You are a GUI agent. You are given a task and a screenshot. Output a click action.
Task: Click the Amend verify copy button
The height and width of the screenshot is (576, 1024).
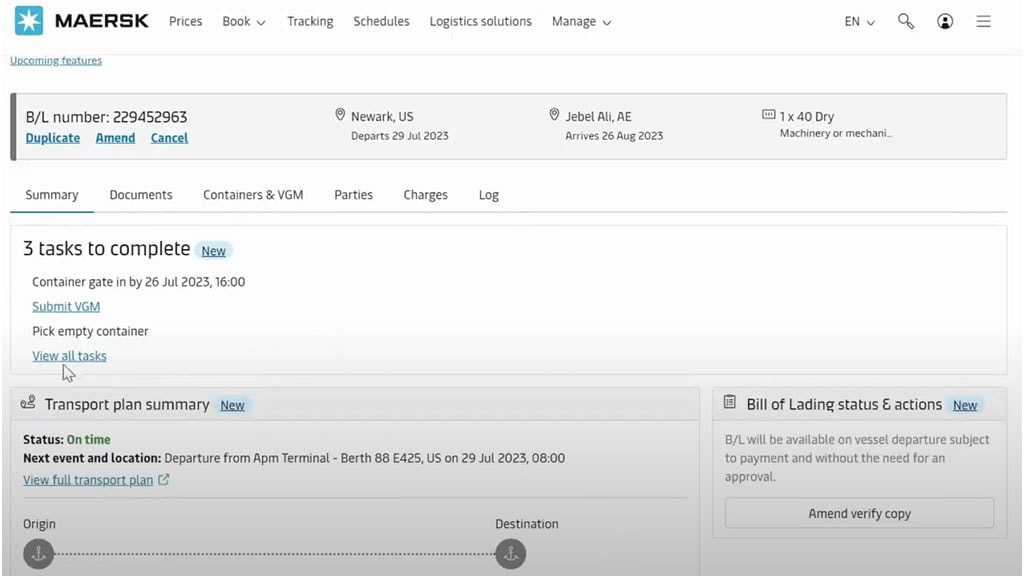(858, 513)
